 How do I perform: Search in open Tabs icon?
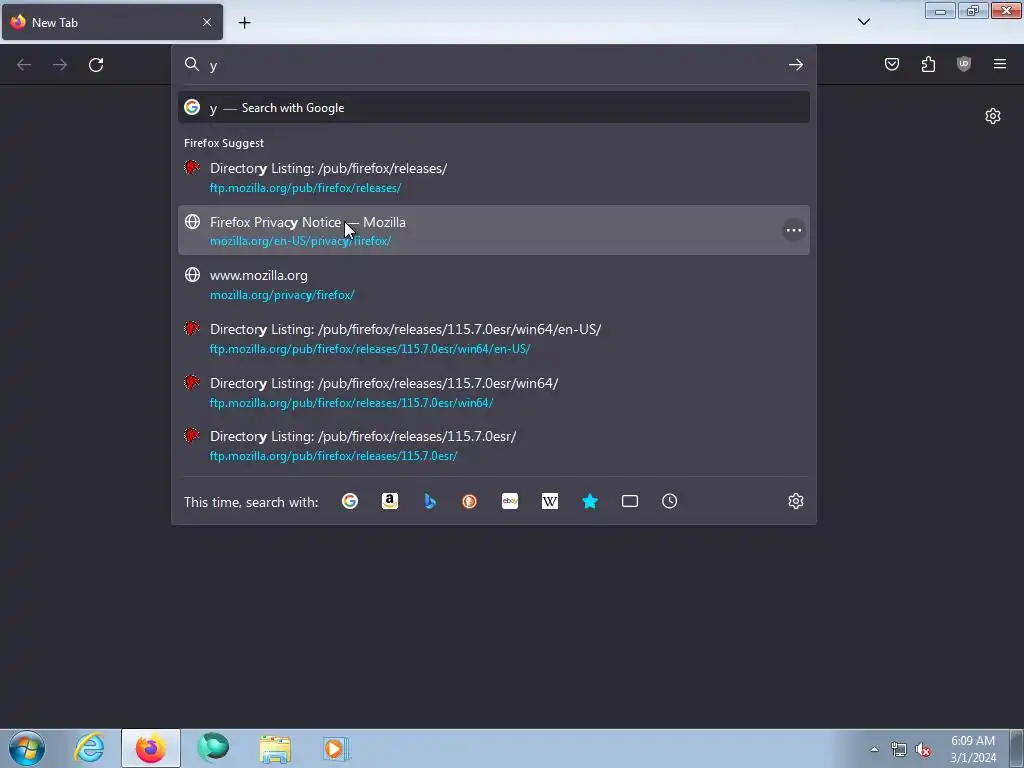point(630,501)
